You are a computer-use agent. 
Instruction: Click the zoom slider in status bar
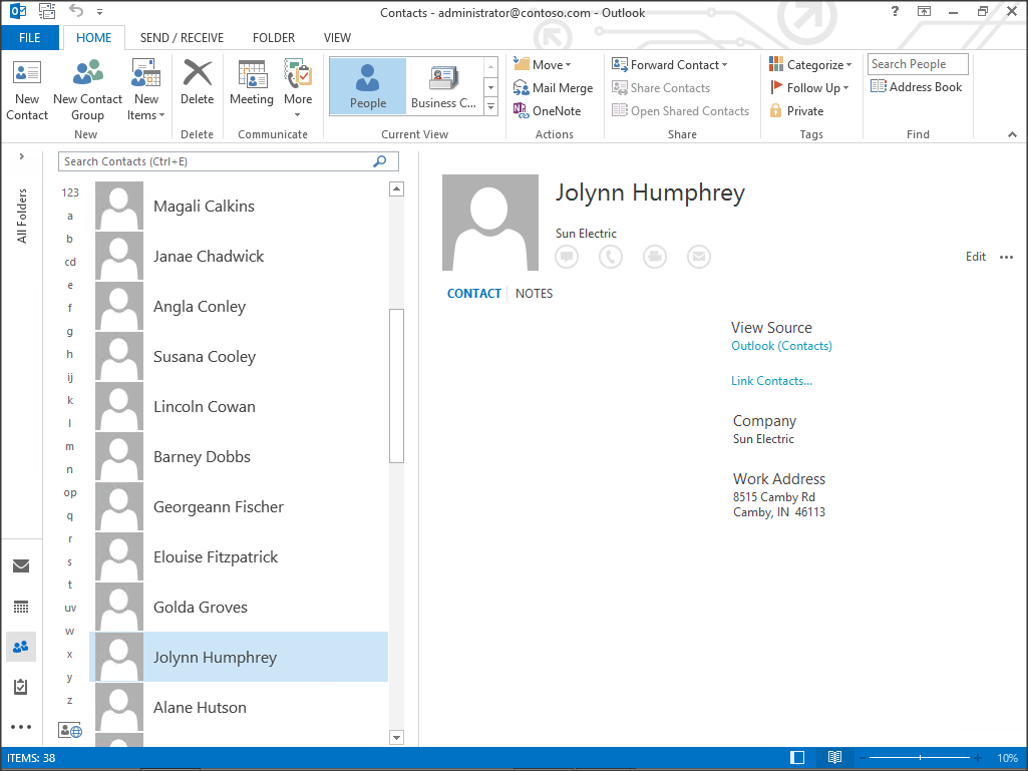(x=919, y=758)
